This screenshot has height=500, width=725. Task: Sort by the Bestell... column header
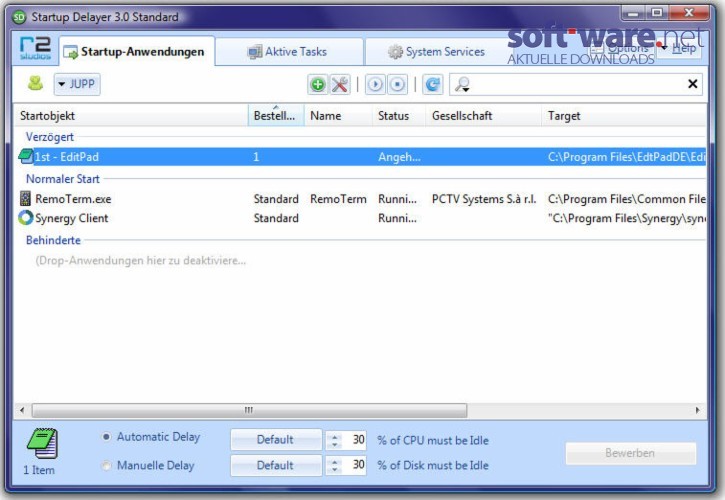click(x=276, y=116)
